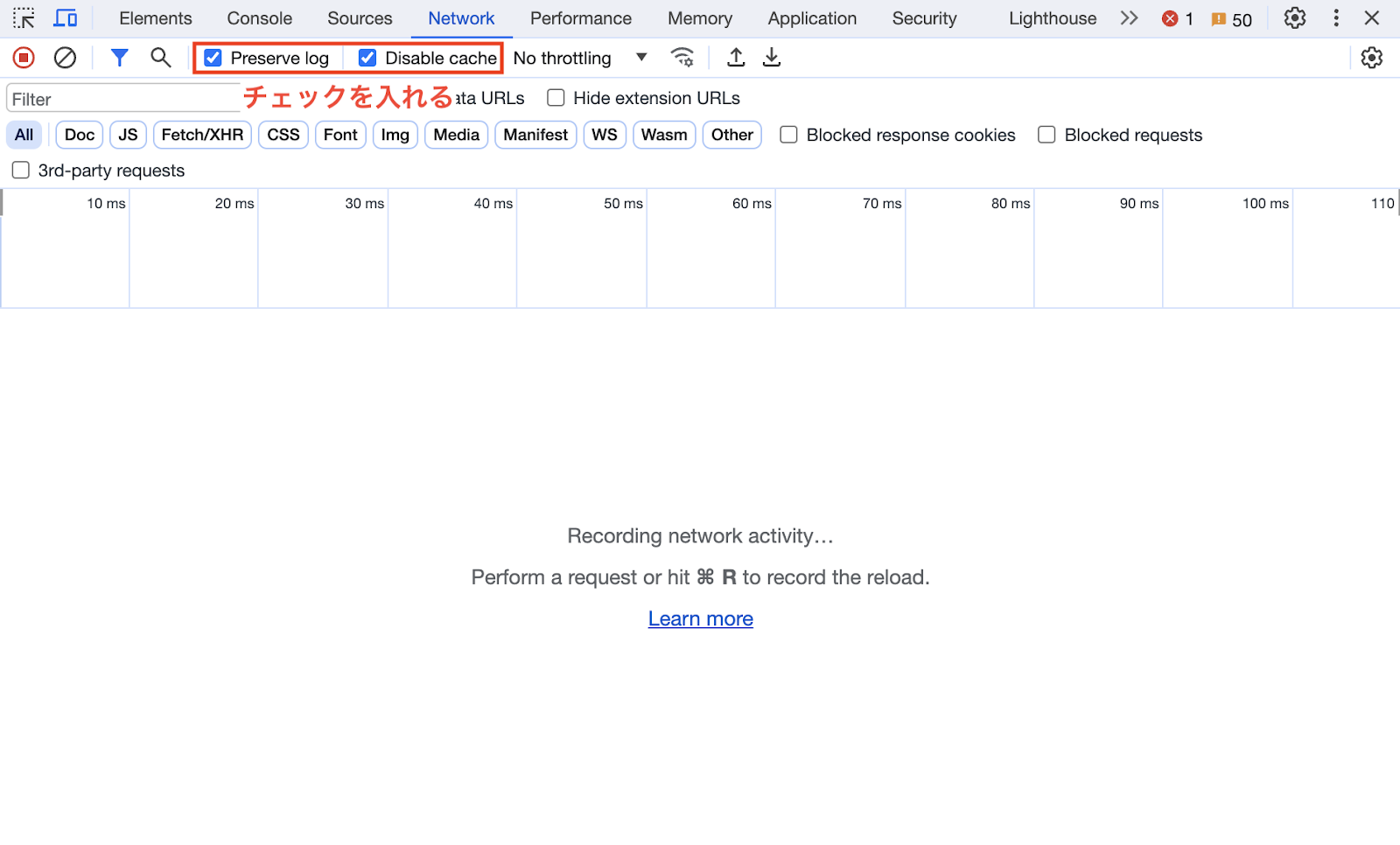Filter requests by Fetch/XHR type

coord(202,135)
